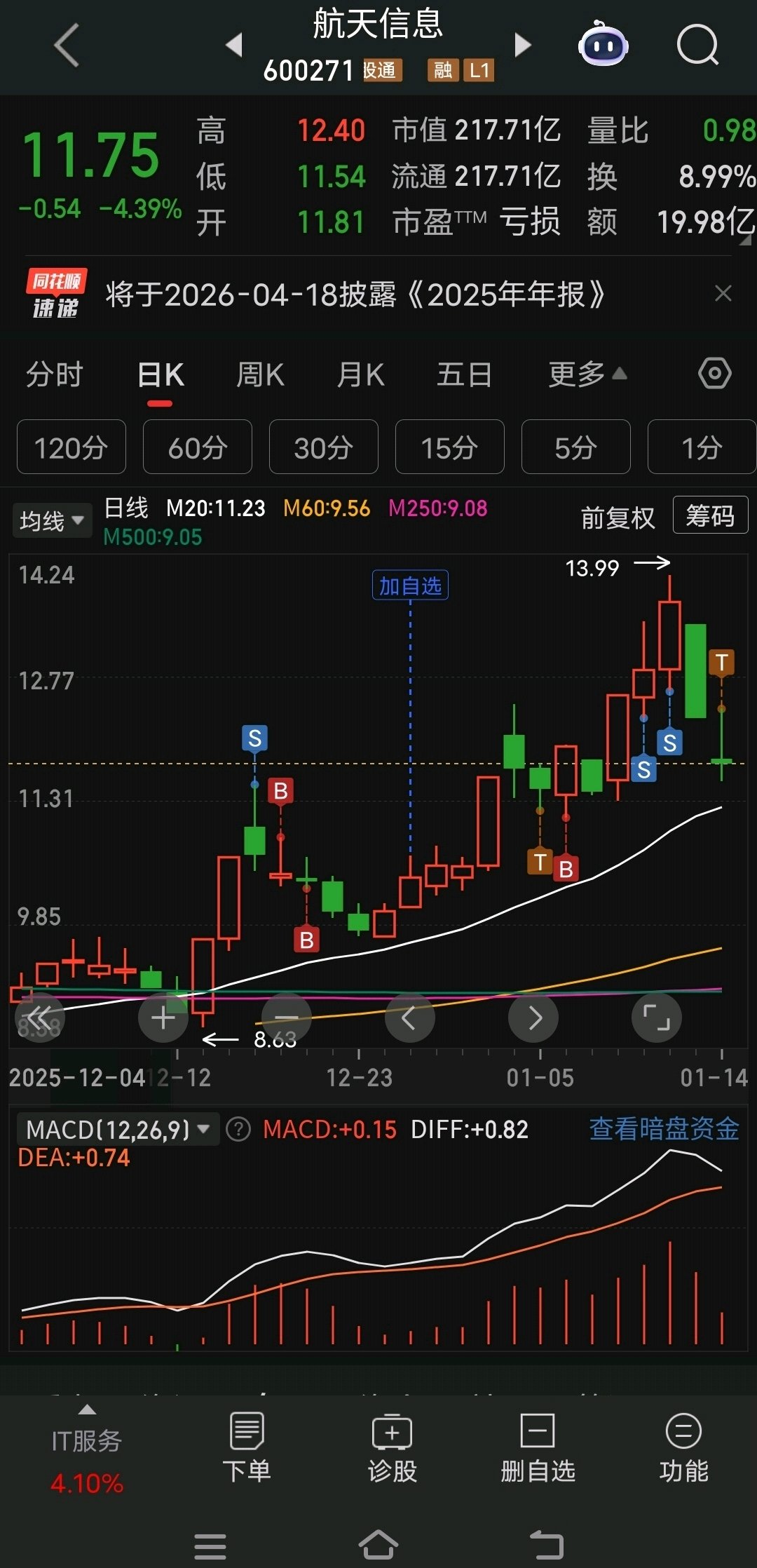Dismiss the annual report notice banner
Screen dimensions: 757x1568
(x=723, y=293)
